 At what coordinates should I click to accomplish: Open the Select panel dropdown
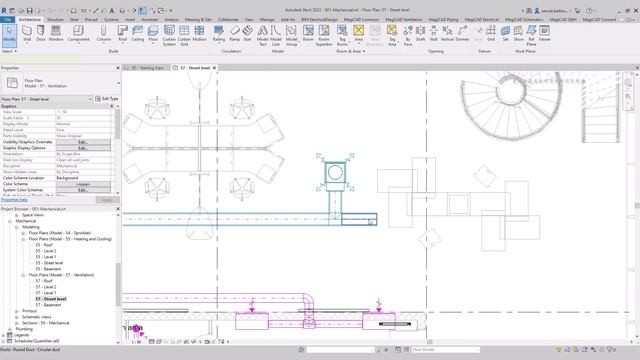pyautogui.click(x=9, y=51)
